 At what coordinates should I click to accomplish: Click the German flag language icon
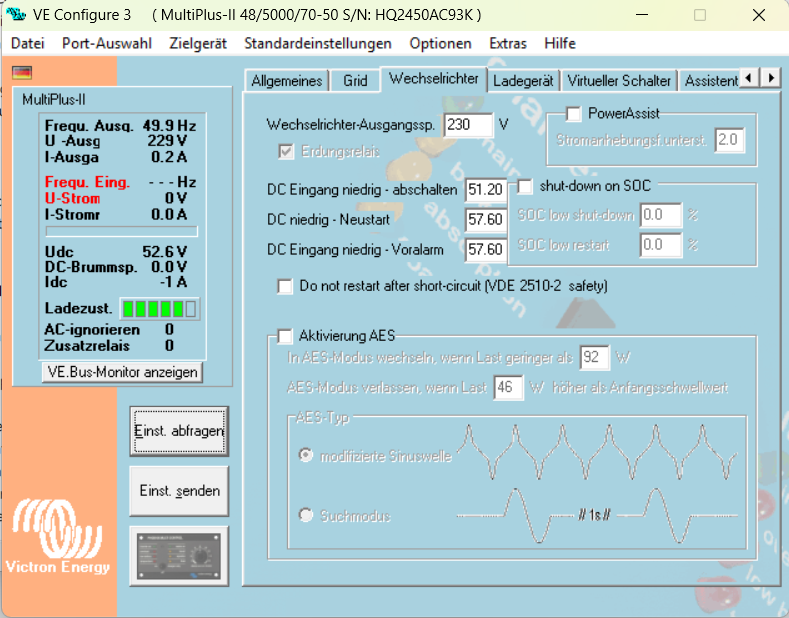21,72
